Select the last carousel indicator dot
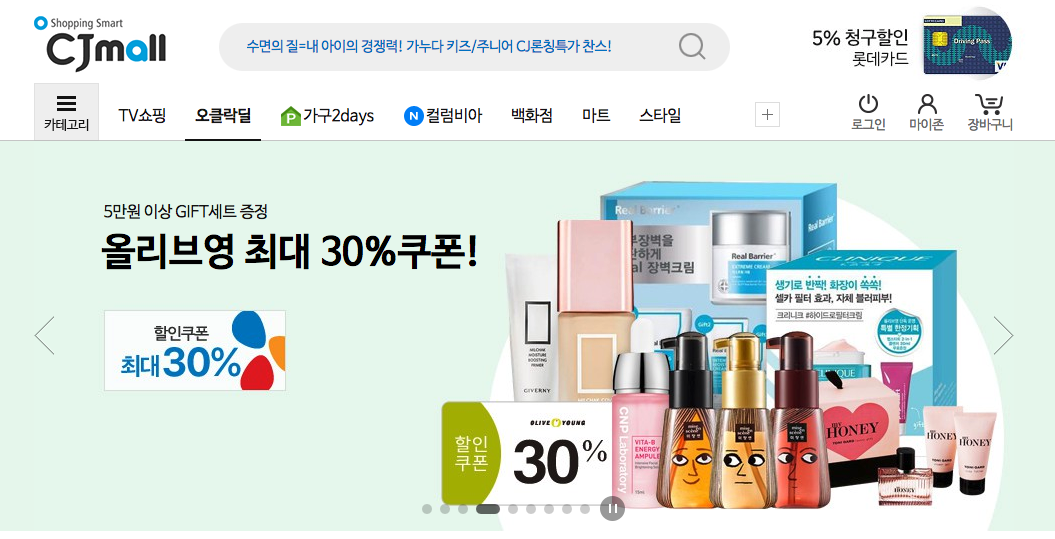The height and width of the screenshot is (539, 1055). pos(585,509)
